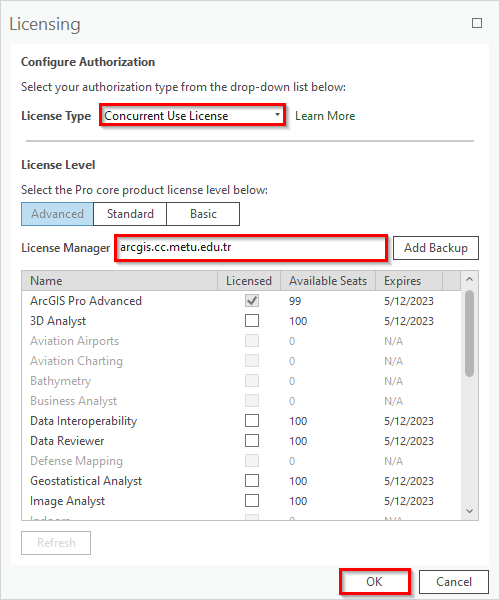Screen dimensions: 500x600
Task: Click the Add Backup button
Action: point(436,248)
